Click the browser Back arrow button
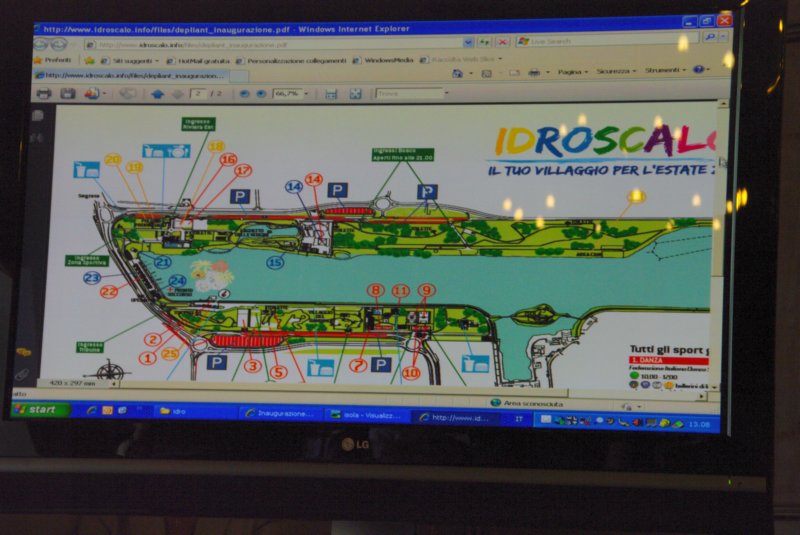The width and height of the screenshot is (800, 535). (41, 44)
